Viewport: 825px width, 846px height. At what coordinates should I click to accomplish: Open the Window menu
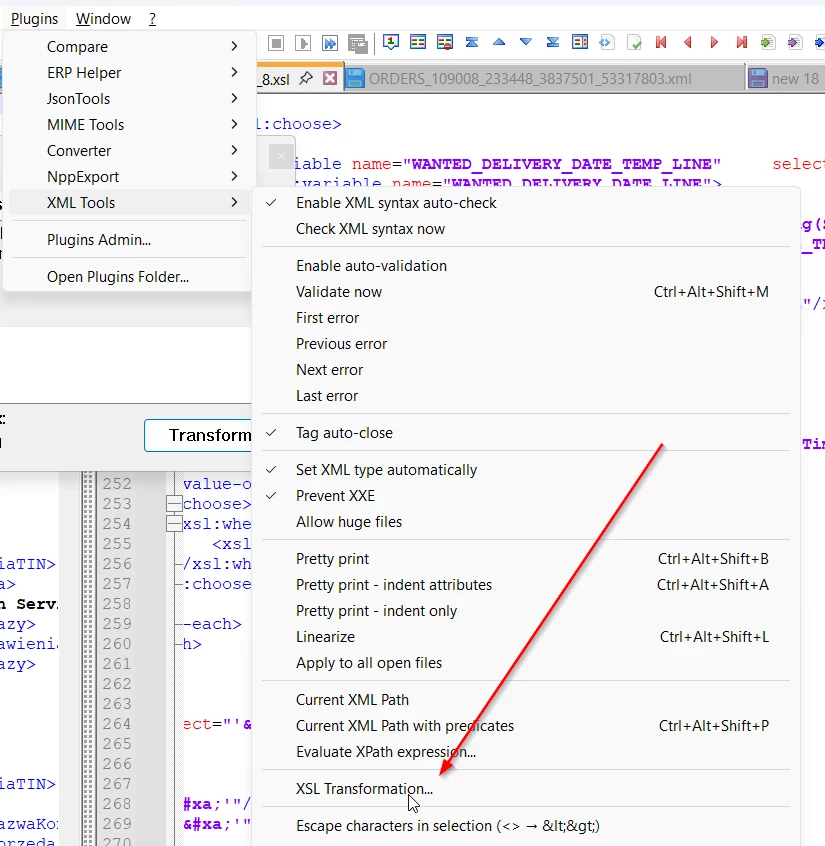click(103, 19)
